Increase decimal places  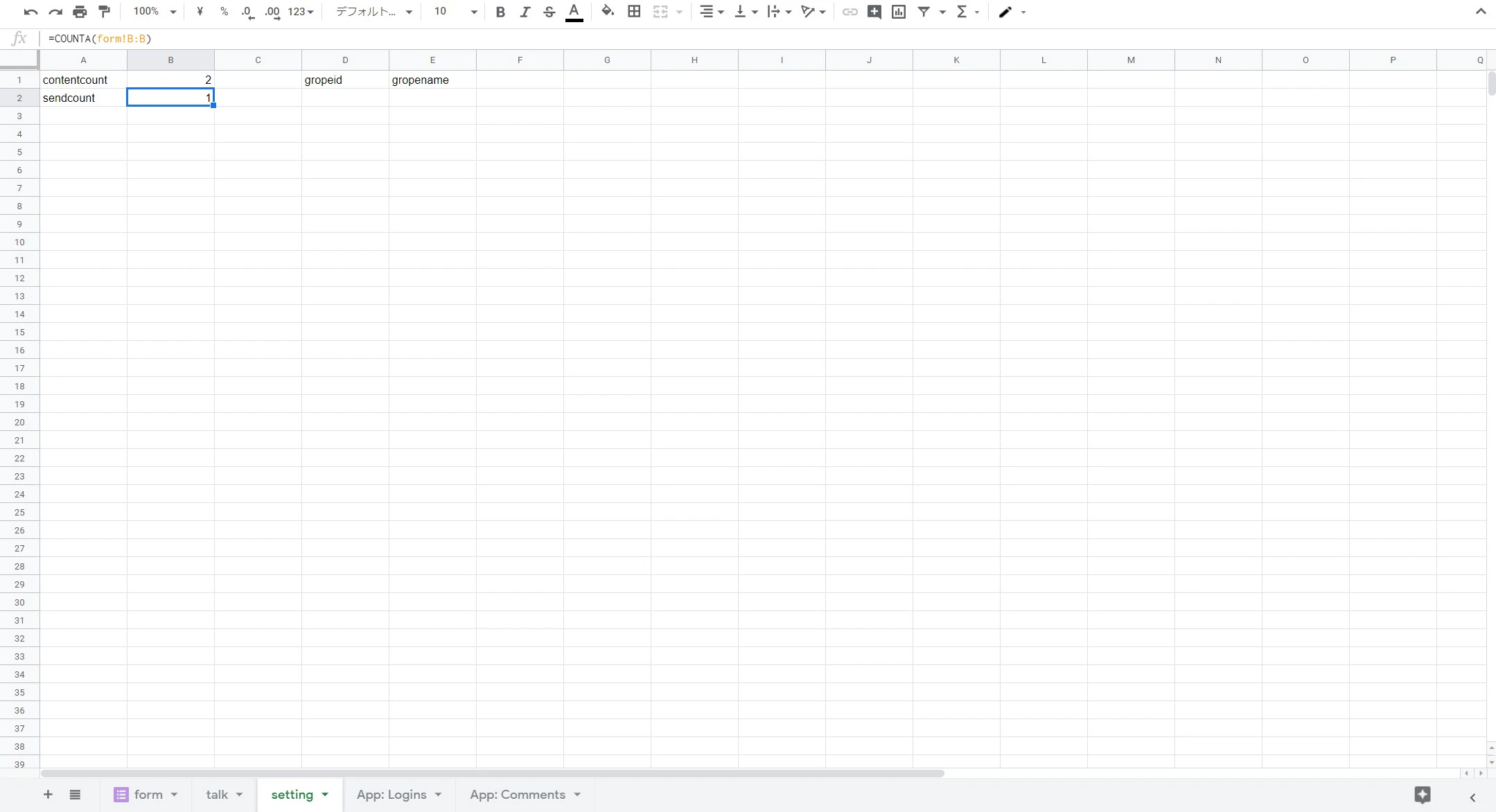coord(272,12)
